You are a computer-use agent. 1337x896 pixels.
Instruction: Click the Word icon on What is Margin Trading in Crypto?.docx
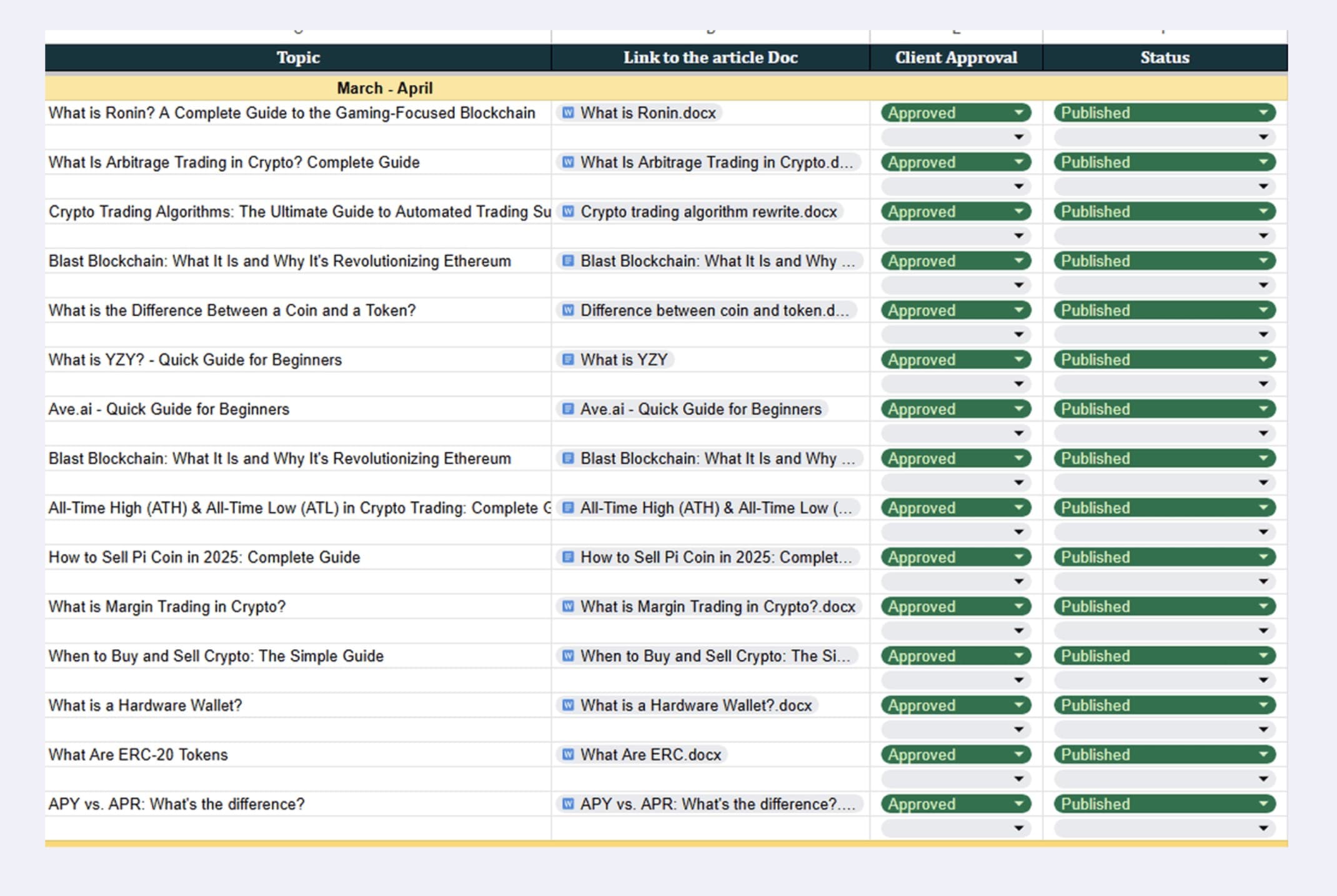(568, 607)
